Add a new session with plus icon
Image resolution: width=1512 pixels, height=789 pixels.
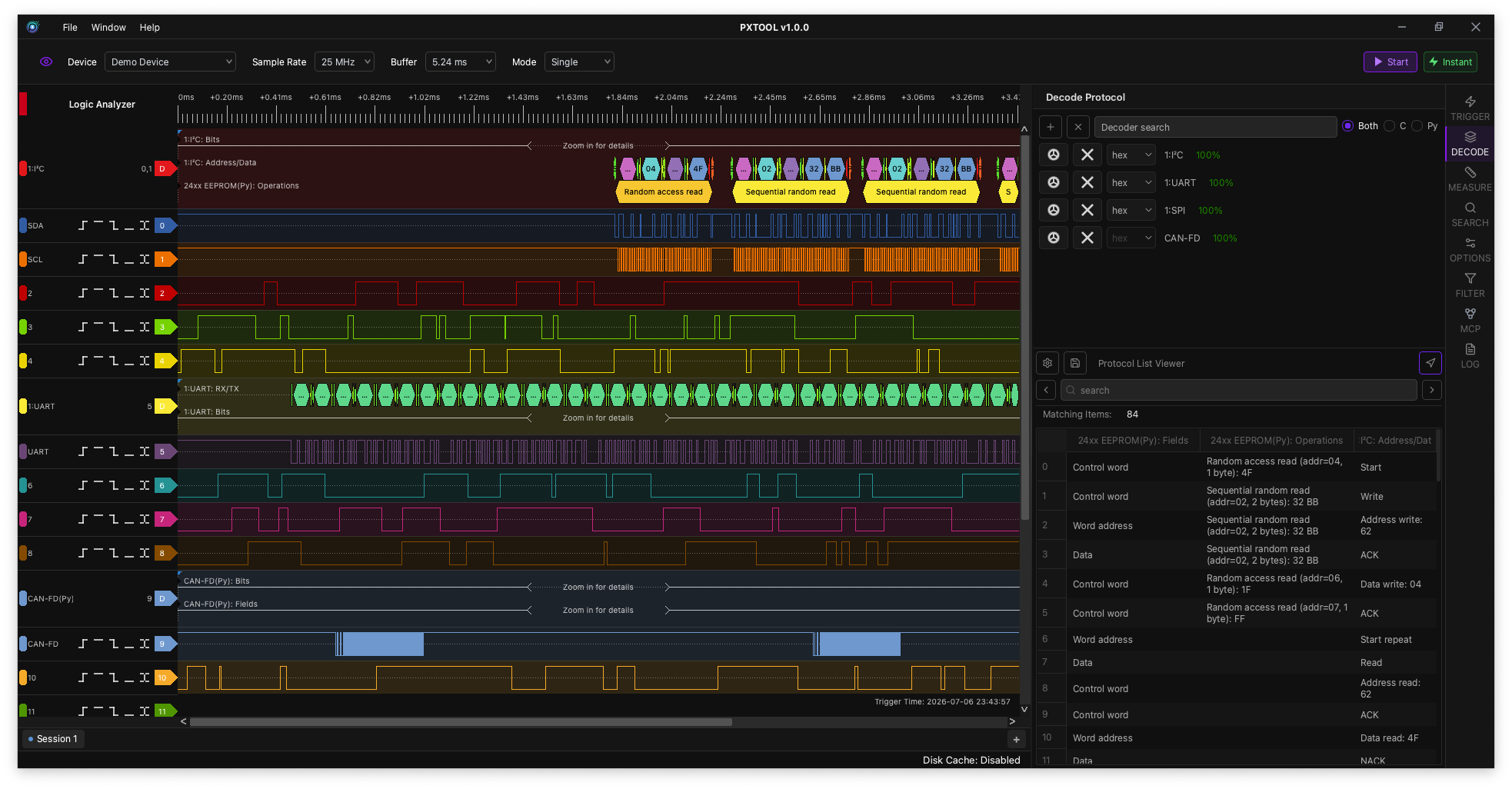[x=1017, y=739]
